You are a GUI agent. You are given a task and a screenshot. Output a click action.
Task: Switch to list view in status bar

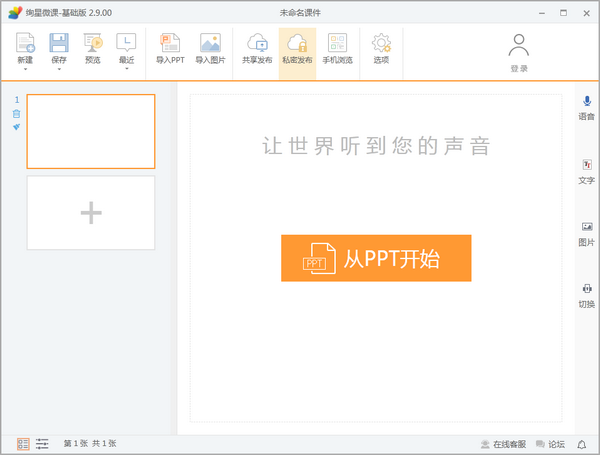[x=42, y=443]
